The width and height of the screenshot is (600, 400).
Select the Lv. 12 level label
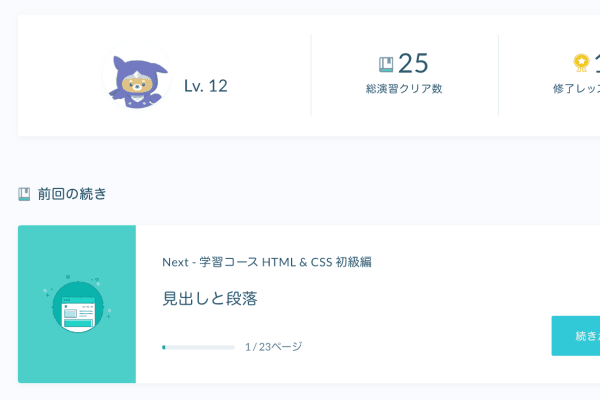tap(206, 86)
